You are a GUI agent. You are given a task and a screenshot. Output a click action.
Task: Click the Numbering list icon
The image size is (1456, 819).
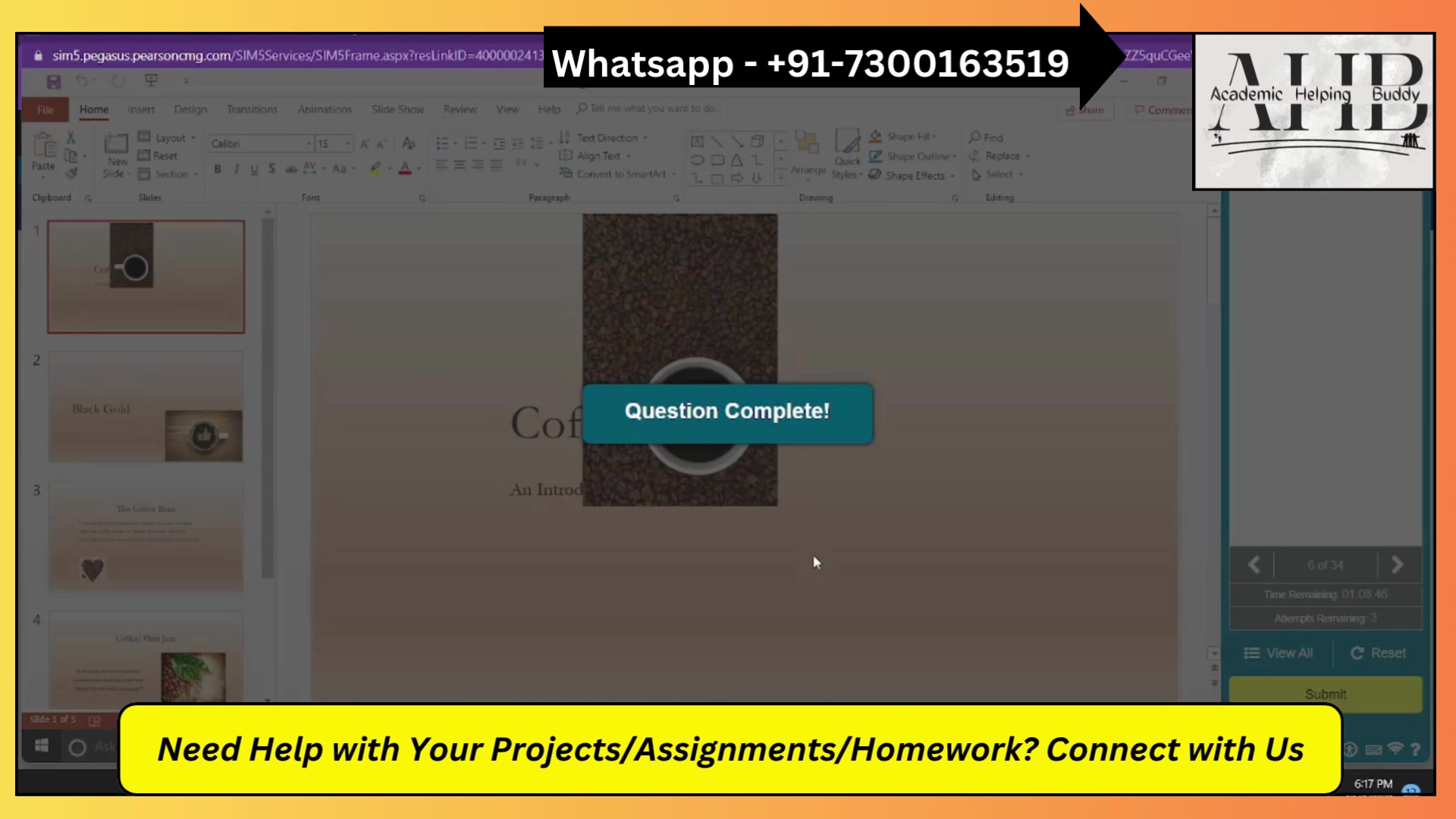(471, 143)
